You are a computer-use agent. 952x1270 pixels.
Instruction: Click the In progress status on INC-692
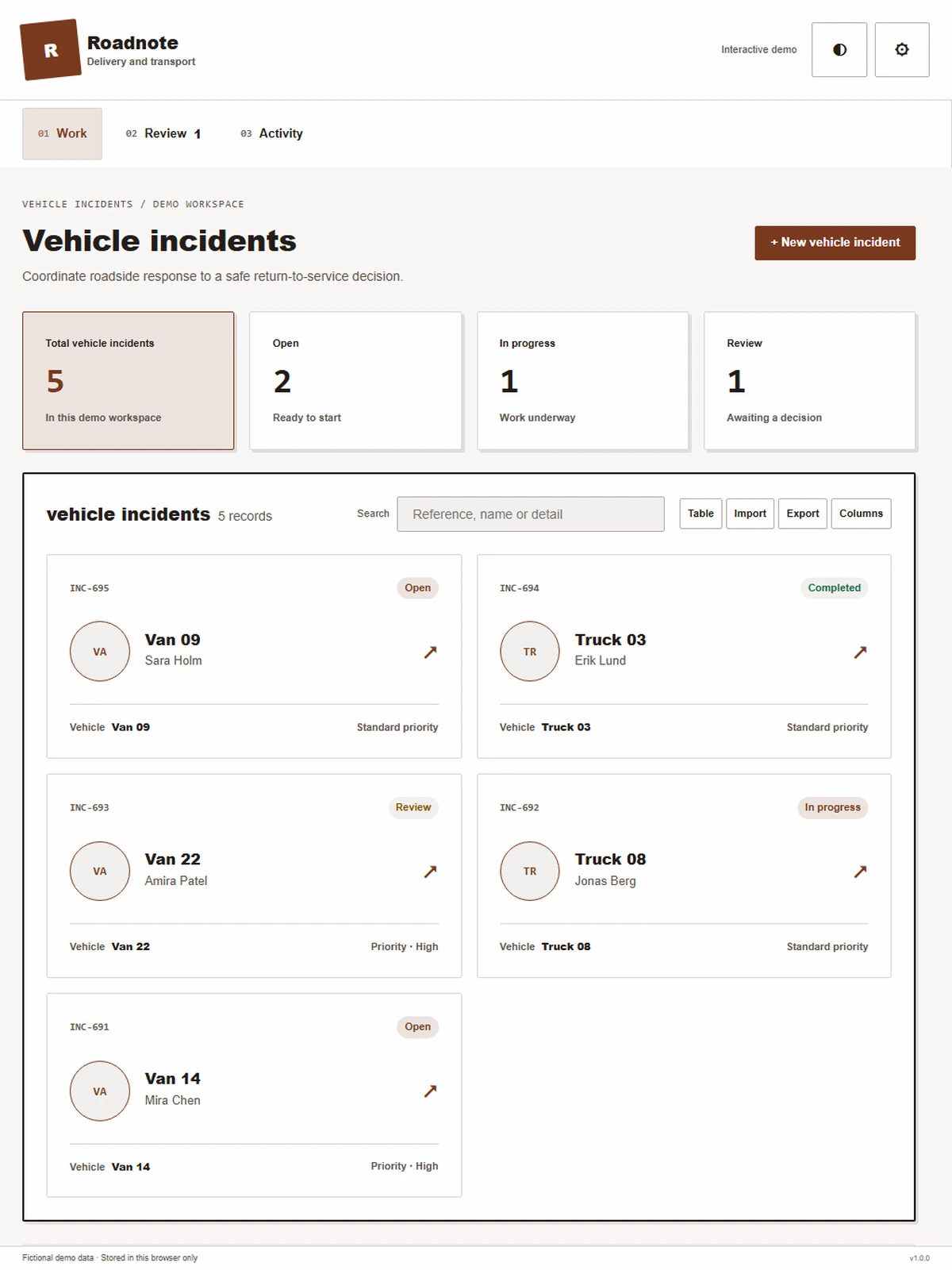[x=832, y=807]
